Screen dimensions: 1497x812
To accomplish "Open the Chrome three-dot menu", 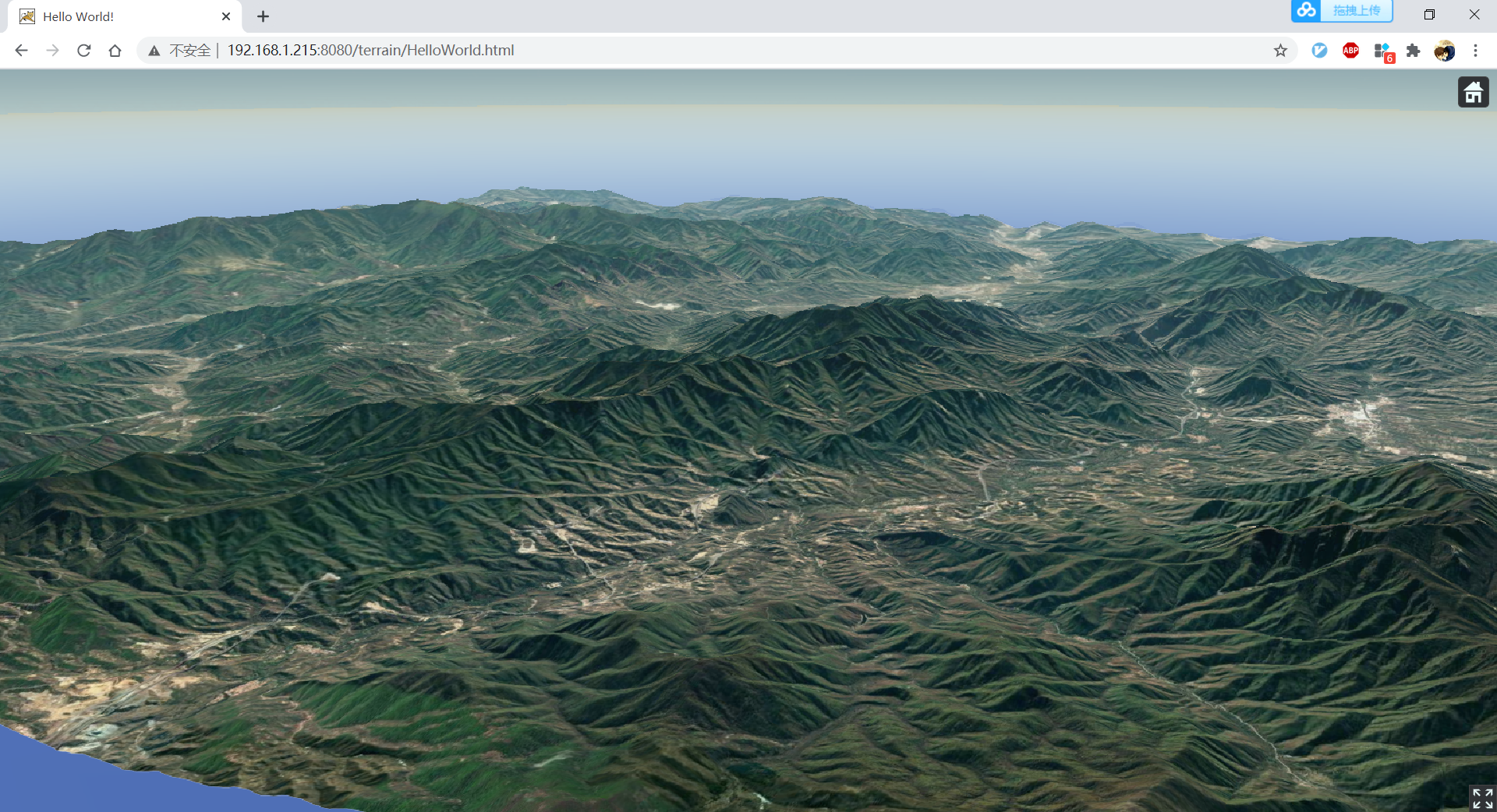I will 1475,51.
